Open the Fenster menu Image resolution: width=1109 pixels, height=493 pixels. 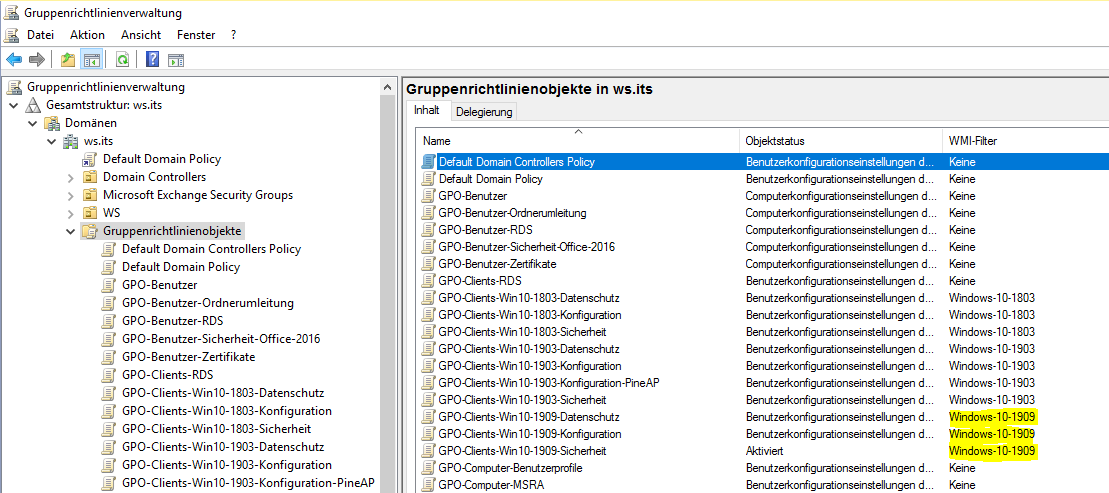tap(196, 35)
